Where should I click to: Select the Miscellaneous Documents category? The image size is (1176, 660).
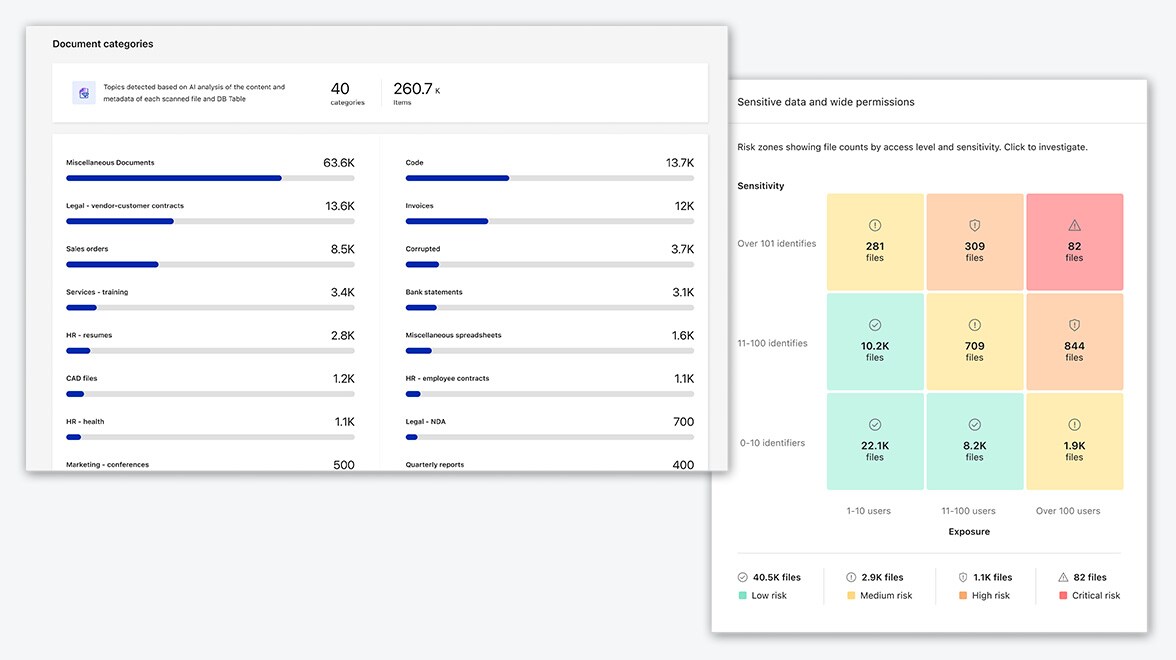tap(110, 163)
